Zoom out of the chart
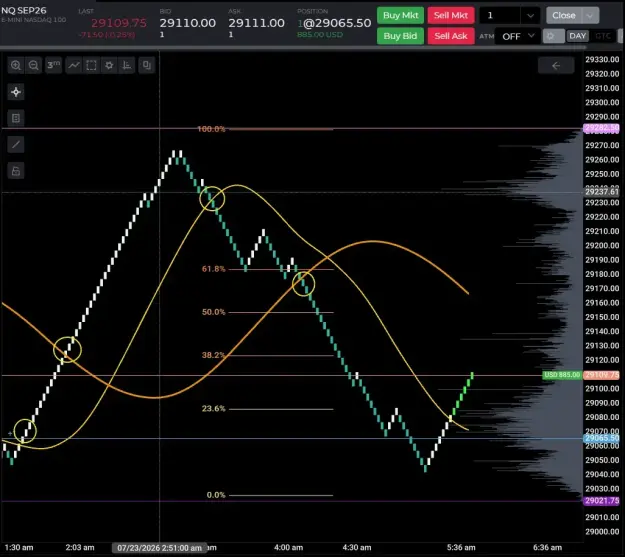Viewport: 625px width, 557px height. [33, 65]
